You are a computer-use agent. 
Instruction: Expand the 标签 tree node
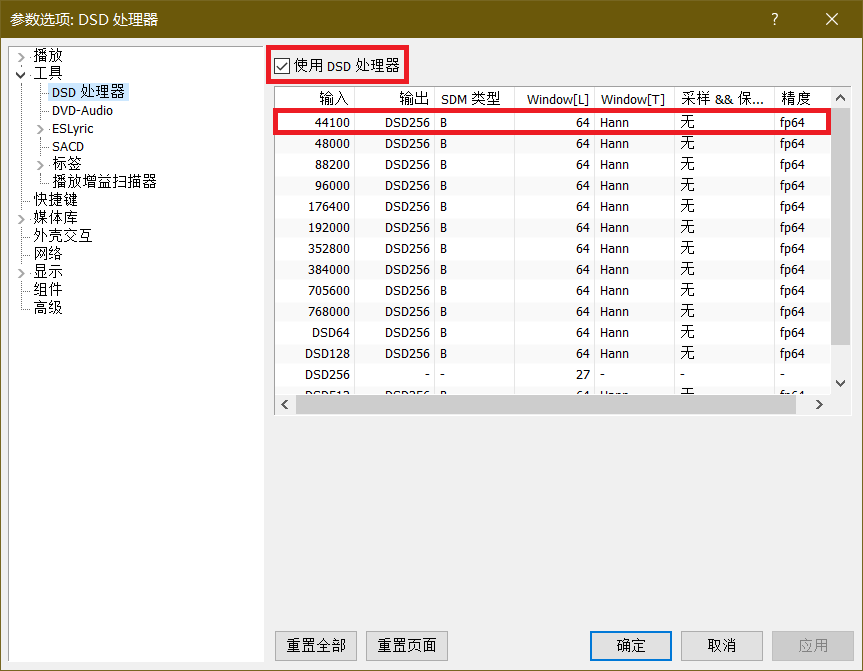point(40,164)
